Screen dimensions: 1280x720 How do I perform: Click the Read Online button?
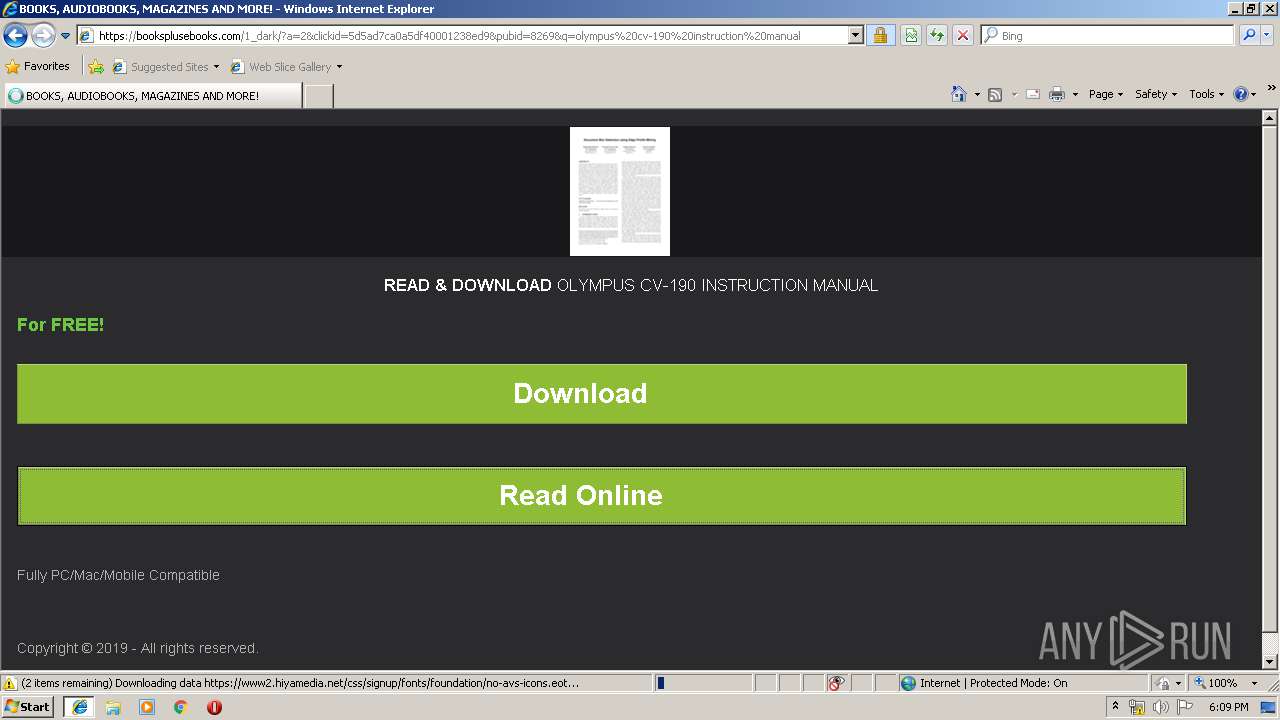(x=602, y=496)
